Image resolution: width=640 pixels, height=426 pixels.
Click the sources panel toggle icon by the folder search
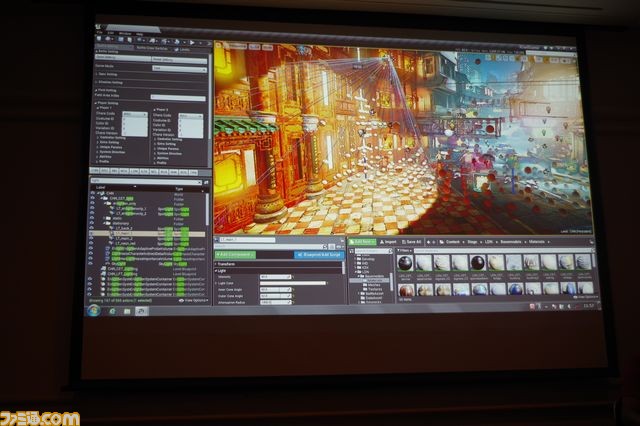click(351, 251)
